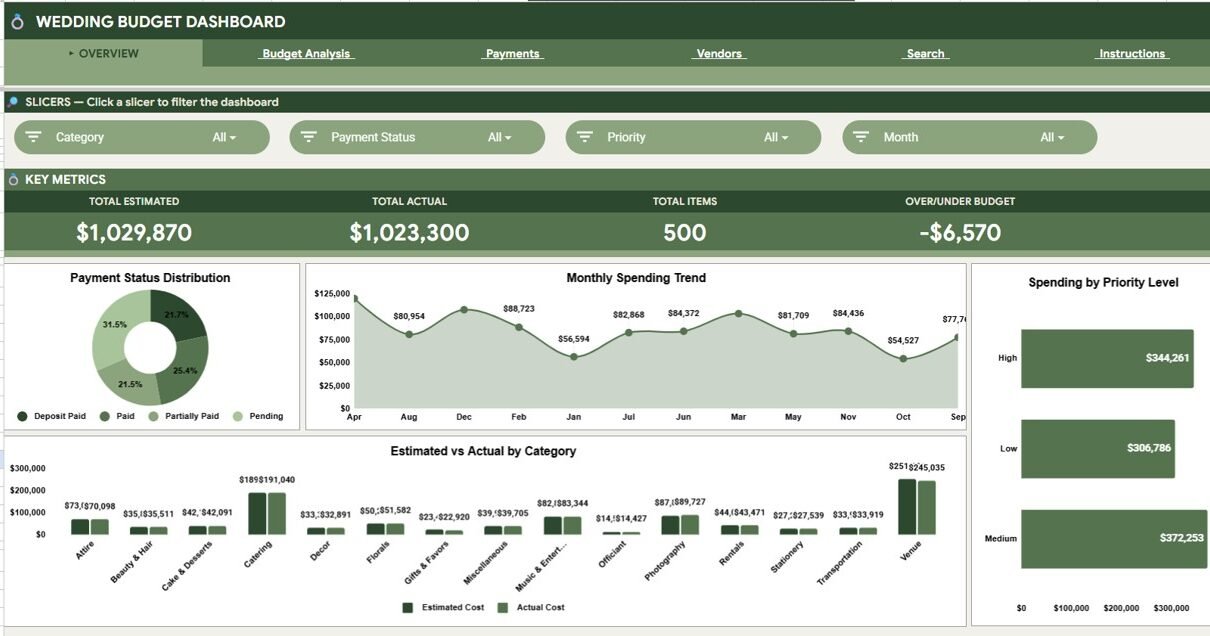
Task: Switch to the Budget Analysis tab
Action: (306, 54)
